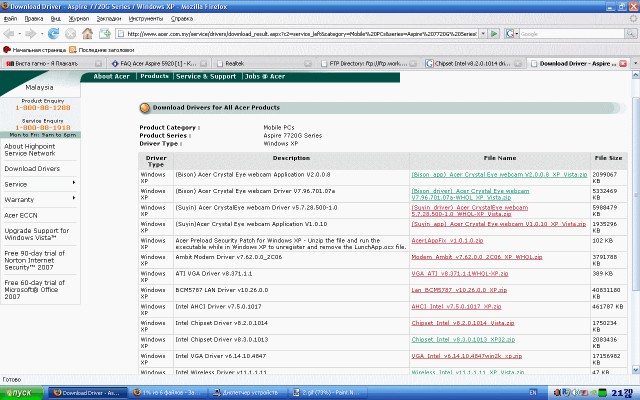640x400 pixels.
Task: Download VGA ATI v8.371.1.1 WHQL-XP zip
Action: click(460, 273)
